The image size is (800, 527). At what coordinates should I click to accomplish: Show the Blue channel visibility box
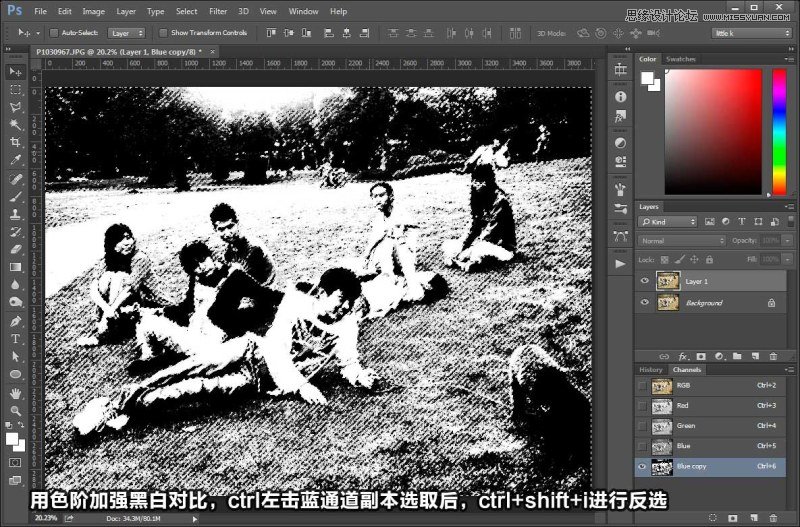pos(642,446)
